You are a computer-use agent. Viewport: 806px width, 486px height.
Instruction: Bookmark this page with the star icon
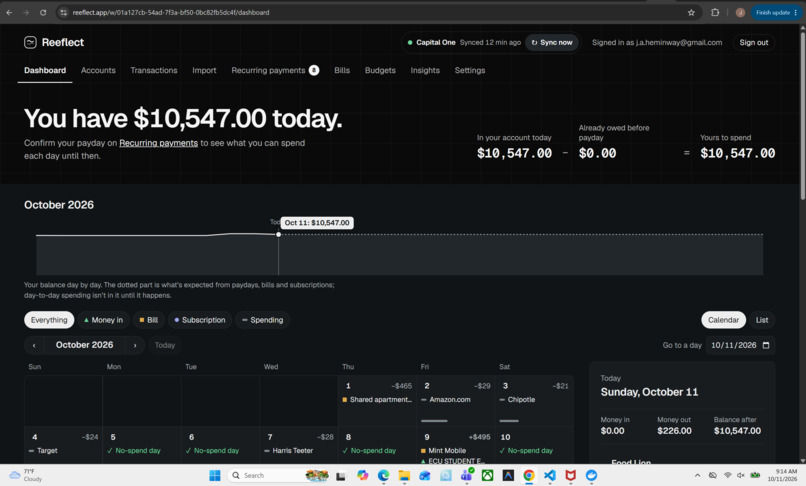(691, 12)
